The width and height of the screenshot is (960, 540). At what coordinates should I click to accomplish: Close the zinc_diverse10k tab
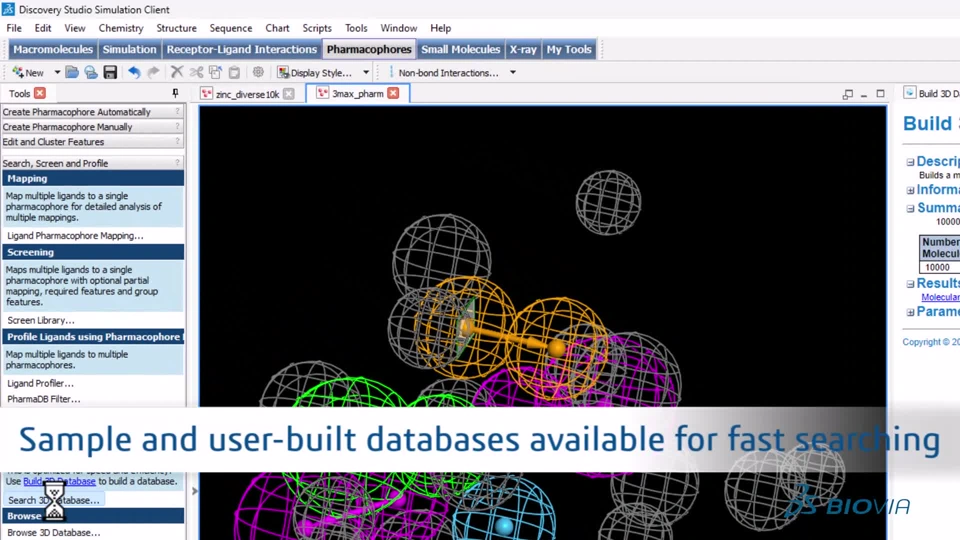[x=288, y=94]
